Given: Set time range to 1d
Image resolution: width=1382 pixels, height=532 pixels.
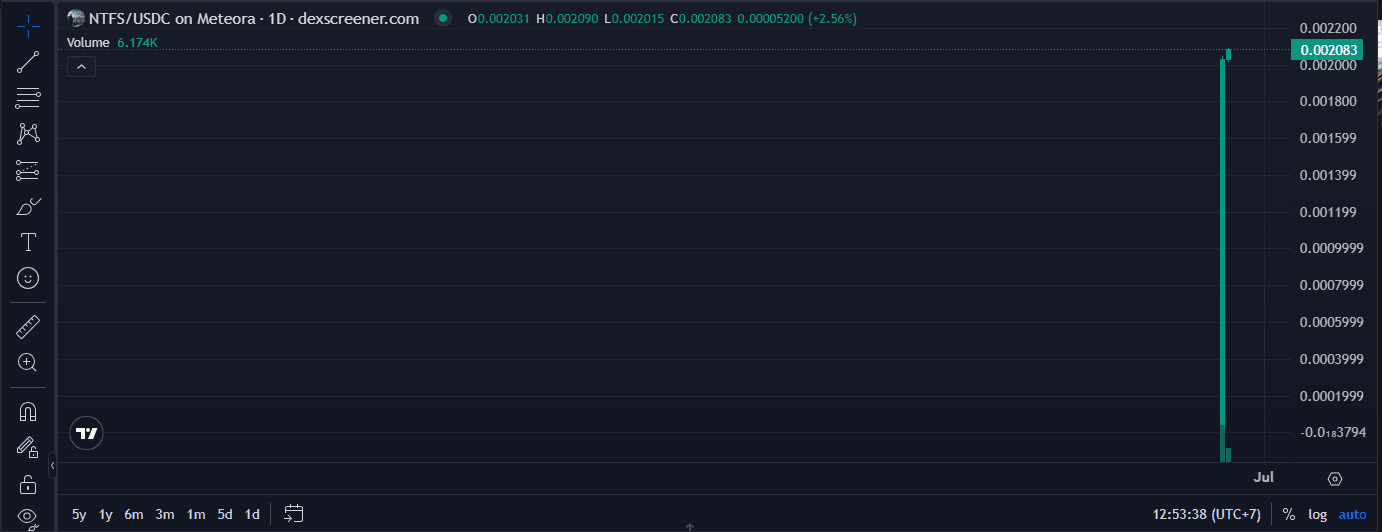Looking at the screenshot, I should (252, 514).
